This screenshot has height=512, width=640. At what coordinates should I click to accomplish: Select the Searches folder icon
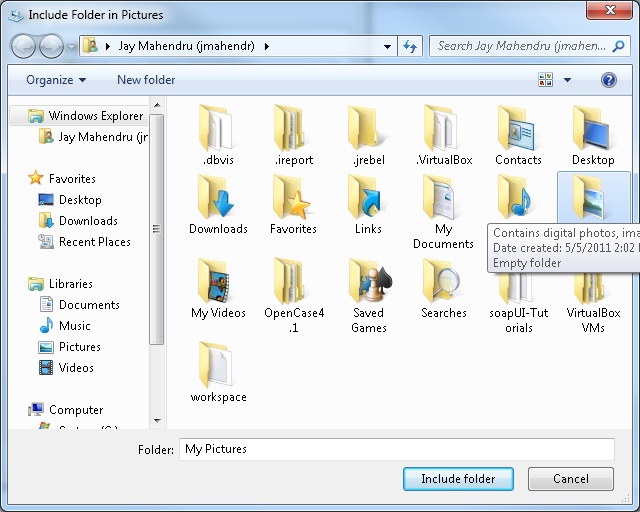point(442,281)
